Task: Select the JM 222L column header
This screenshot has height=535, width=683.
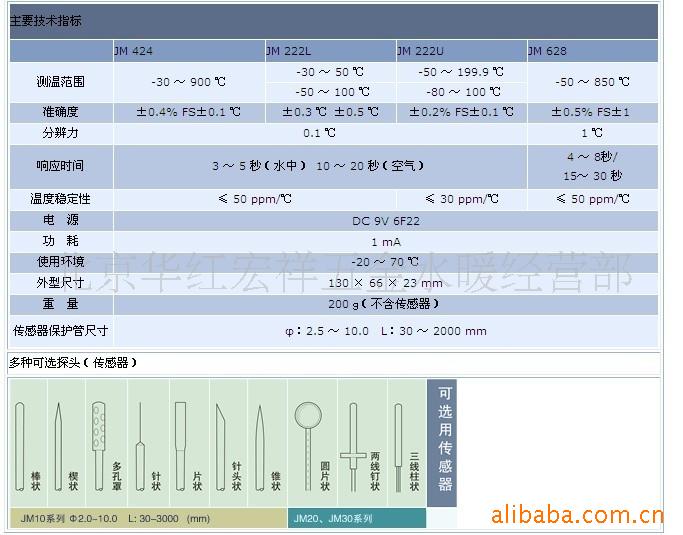Action: [331, 51]
